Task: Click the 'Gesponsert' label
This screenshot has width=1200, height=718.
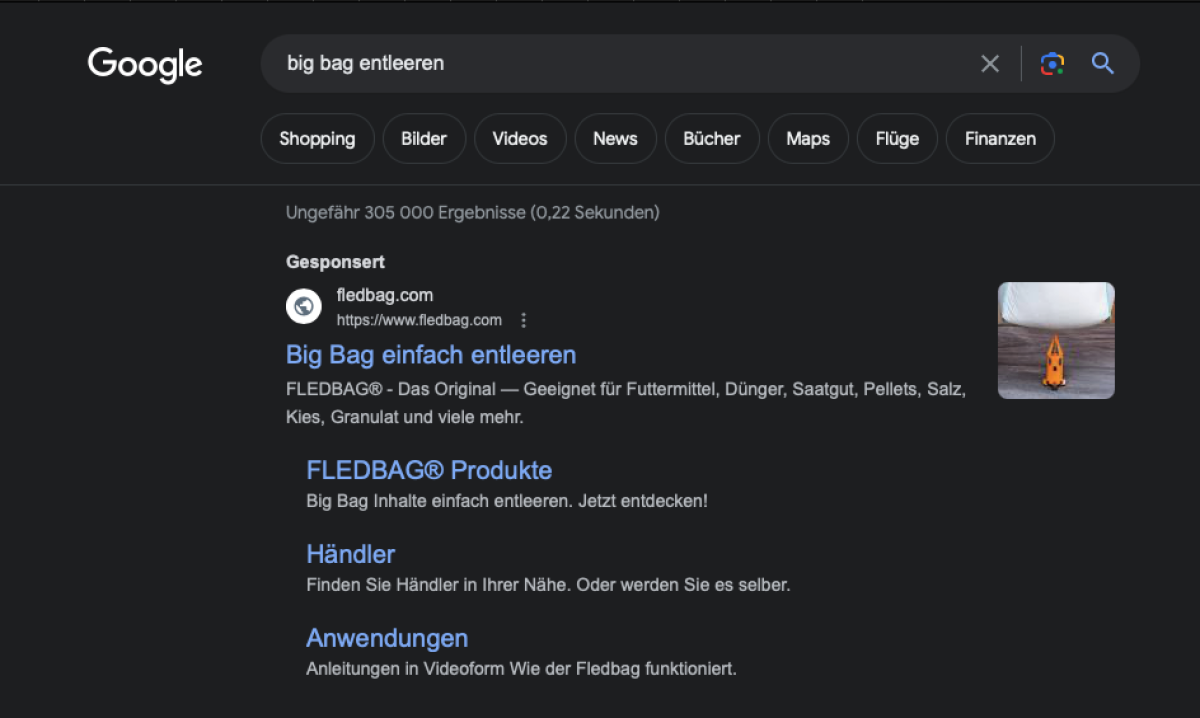Action: 335,262
